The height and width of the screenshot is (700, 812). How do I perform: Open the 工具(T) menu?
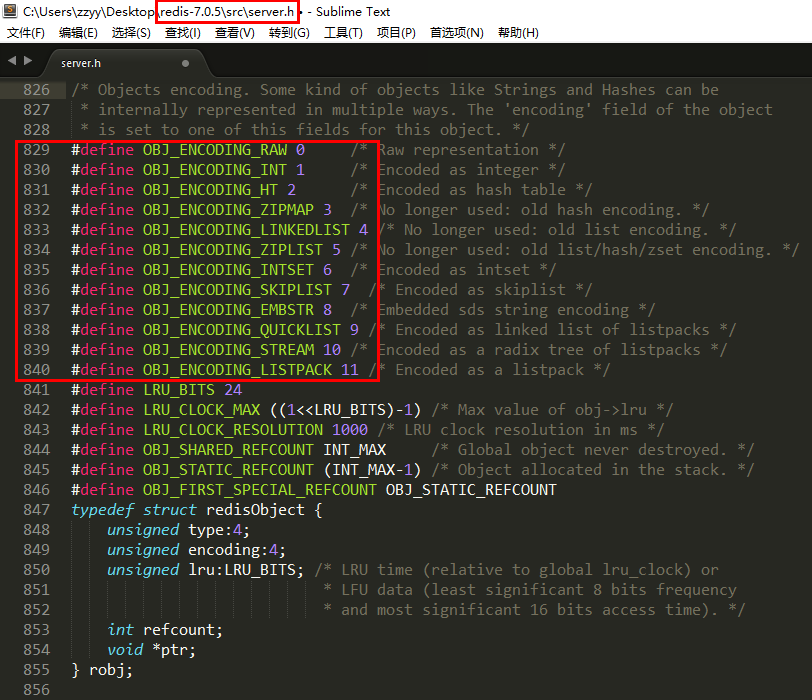pyautogui.click(x=343, y=33)
